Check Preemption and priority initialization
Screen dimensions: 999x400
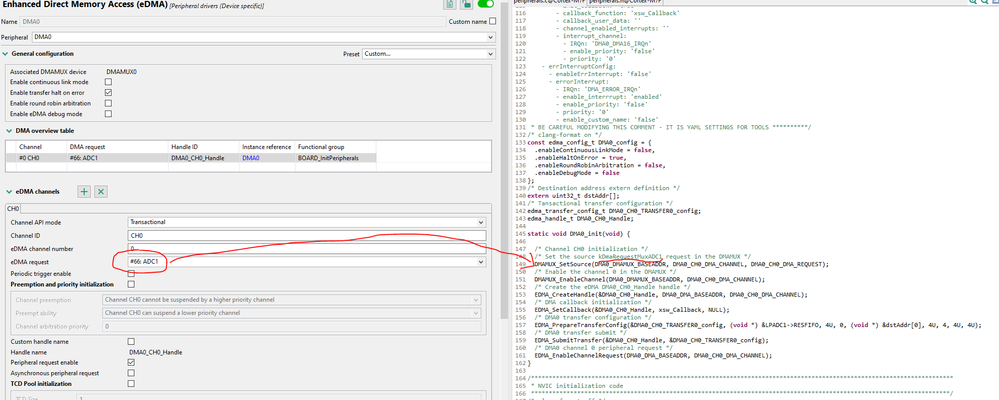tap(131, 284)
